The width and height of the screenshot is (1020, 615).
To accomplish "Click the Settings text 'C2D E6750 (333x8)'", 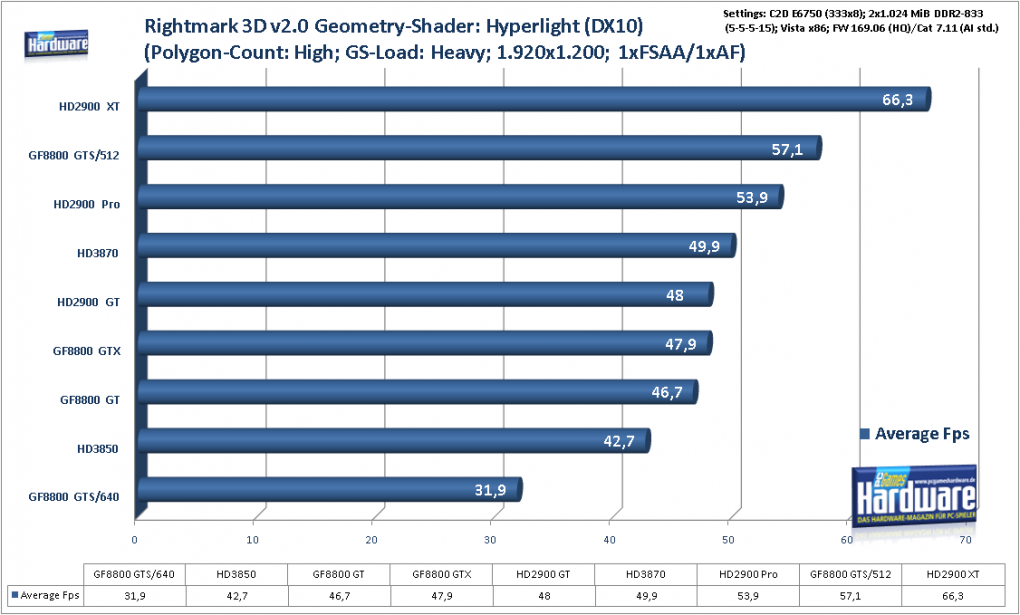I will click(816, 13).
